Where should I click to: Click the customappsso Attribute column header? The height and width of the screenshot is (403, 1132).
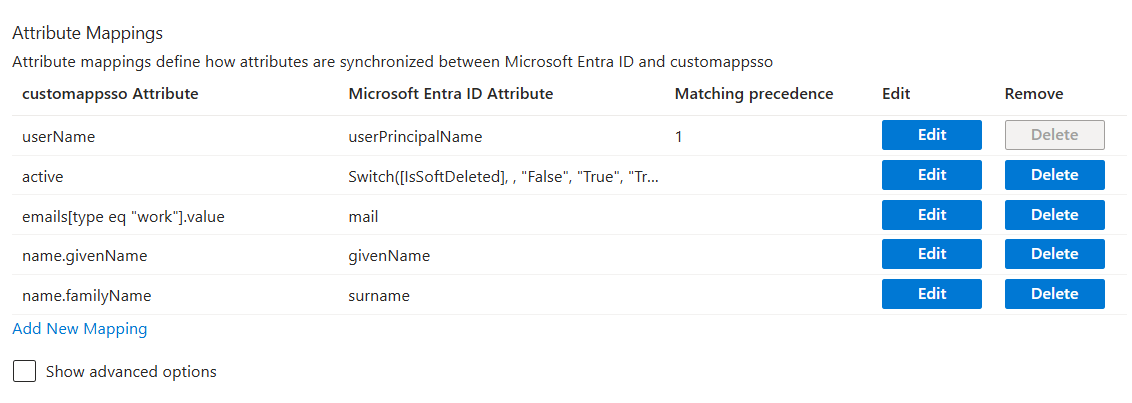tap(110, 94)
